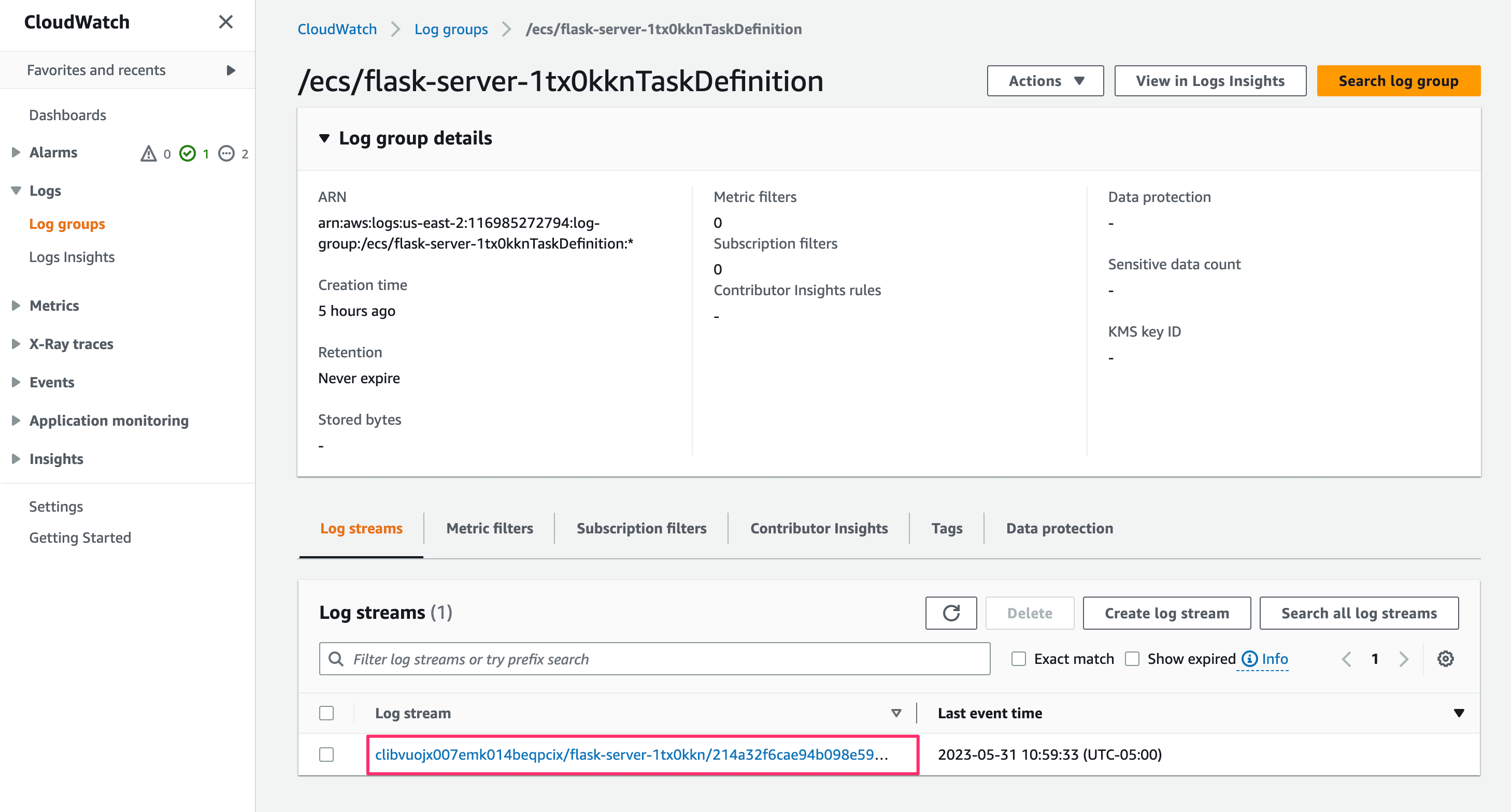Click the Last event time column header
1511x812 pixels.
tap(990, 714)
